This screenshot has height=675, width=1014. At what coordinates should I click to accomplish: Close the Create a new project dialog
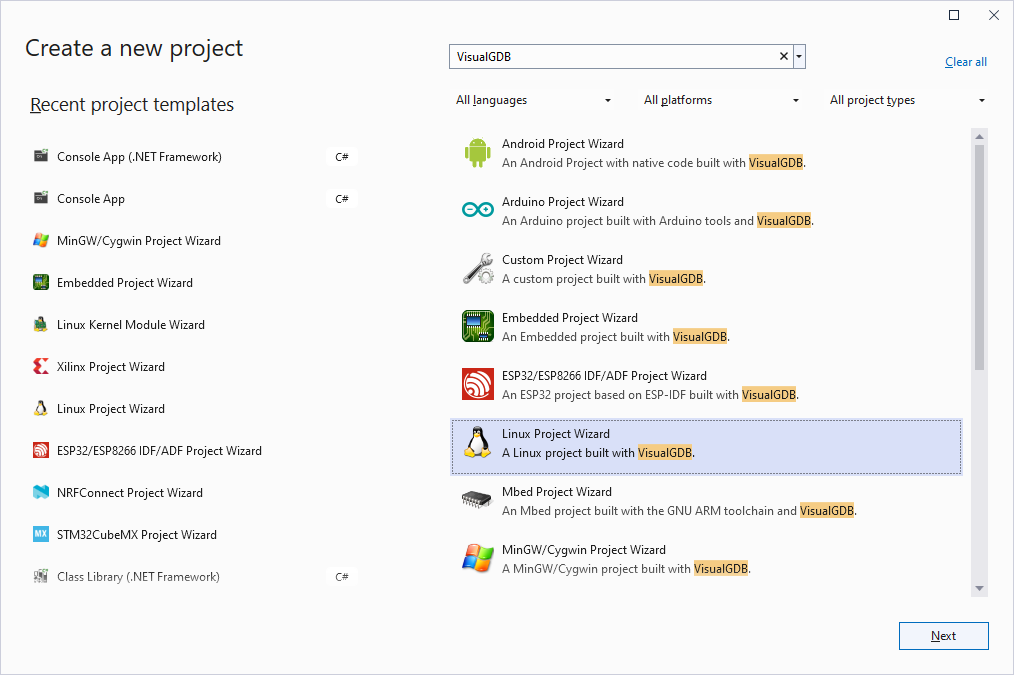point(994,15)
